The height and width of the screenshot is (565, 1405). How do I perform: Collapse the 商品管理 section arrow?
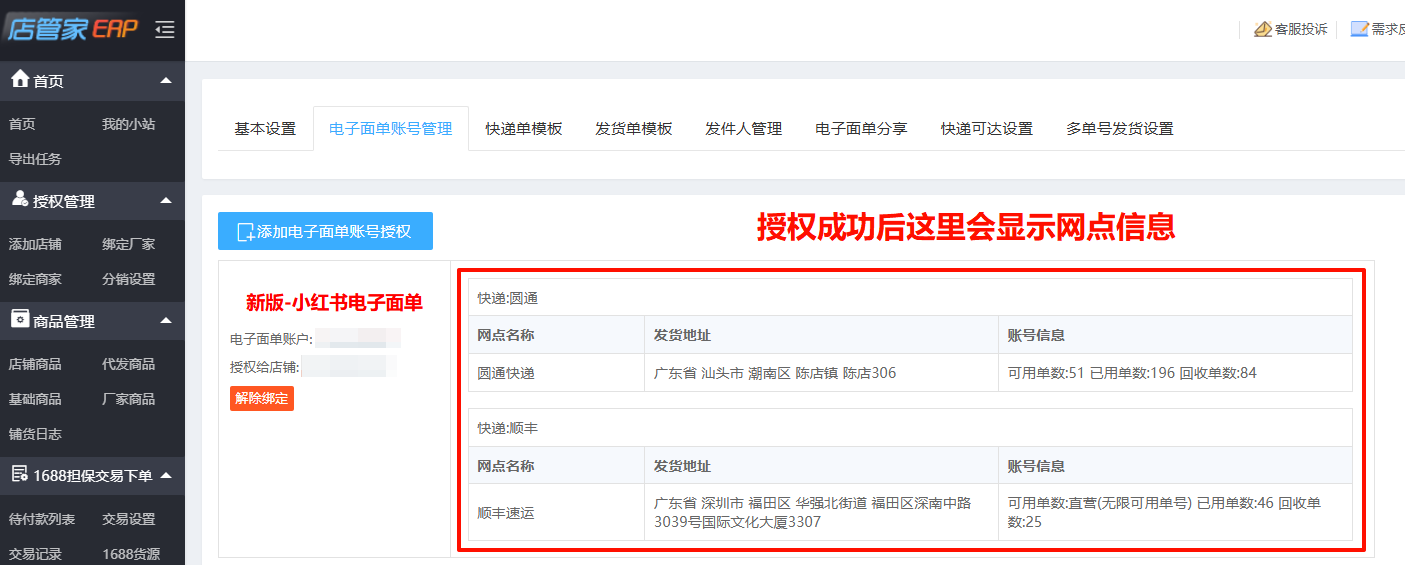click(x=166, y=320)
